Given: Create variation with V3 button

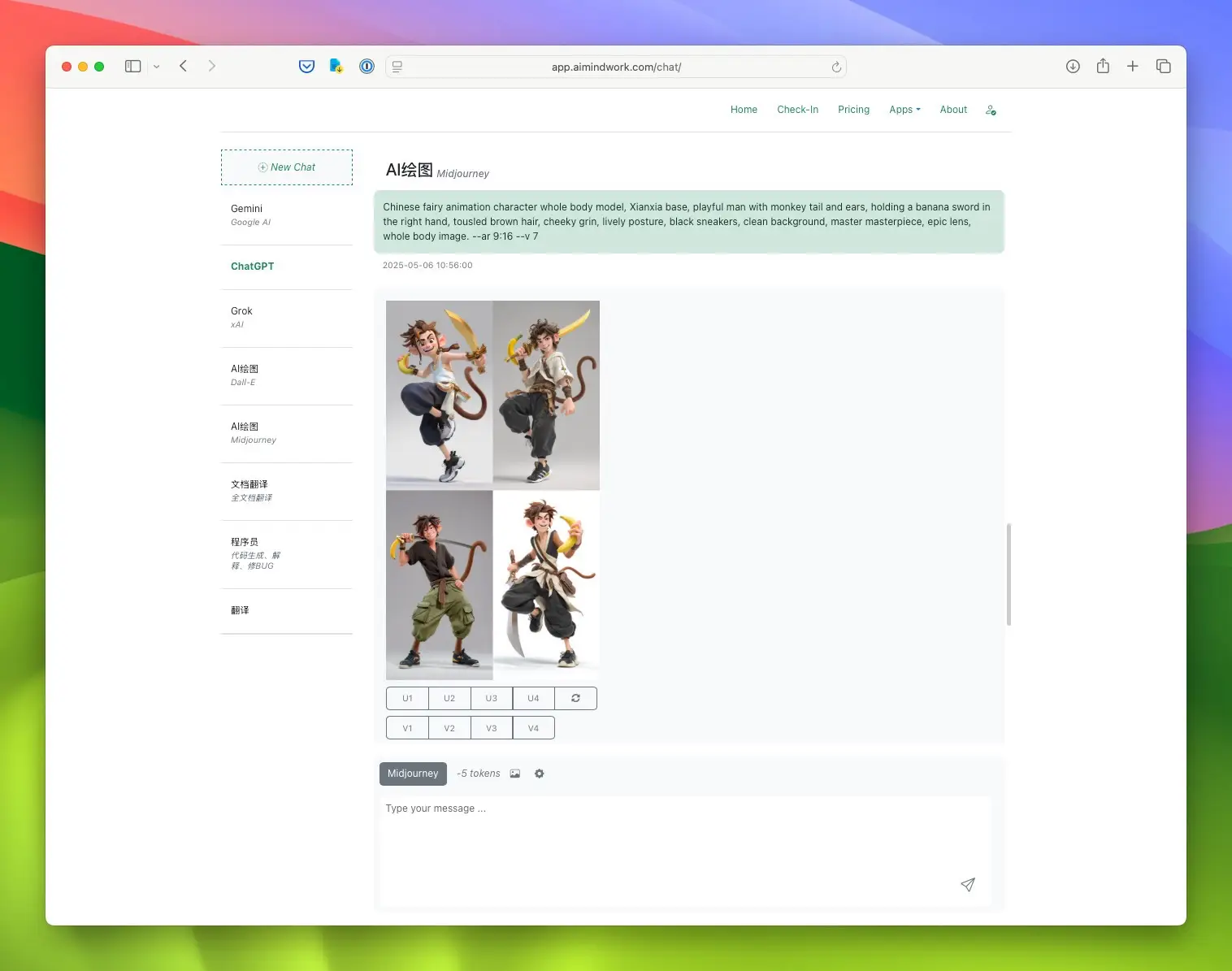Looking at the screenshot, I should [x=492, y=728].
